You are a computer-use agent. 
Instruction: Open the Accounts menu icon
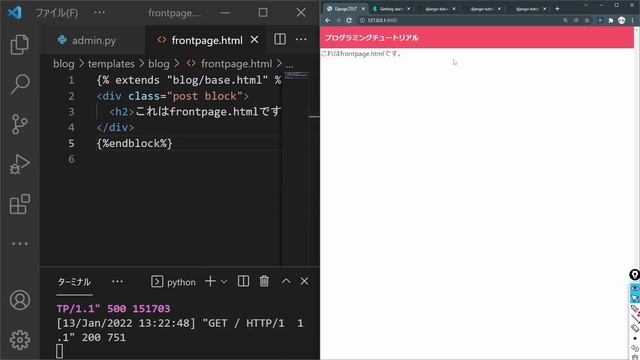click(x=20, y=300)
